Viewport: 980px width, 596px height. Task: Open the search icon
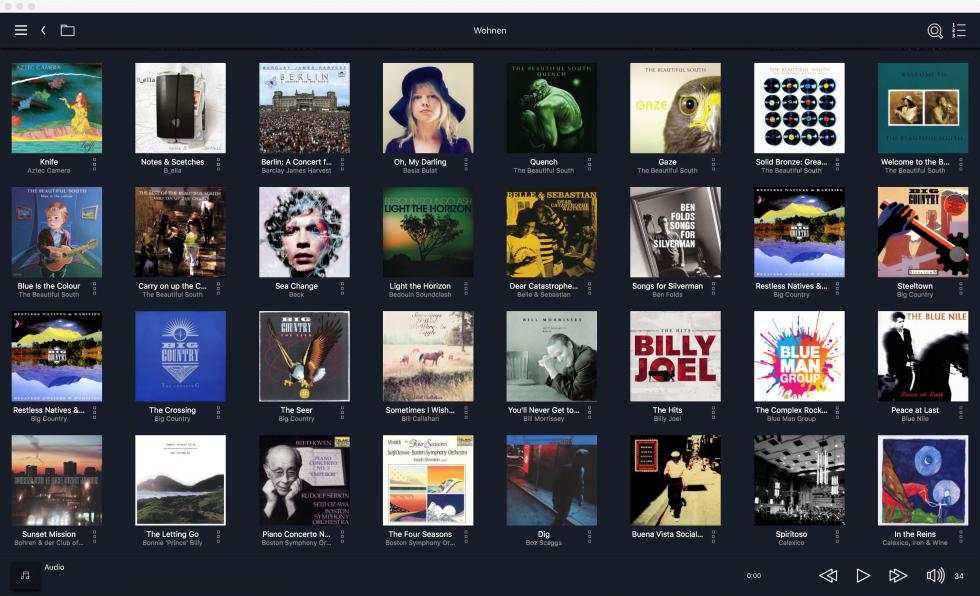(x=934, y=31)
